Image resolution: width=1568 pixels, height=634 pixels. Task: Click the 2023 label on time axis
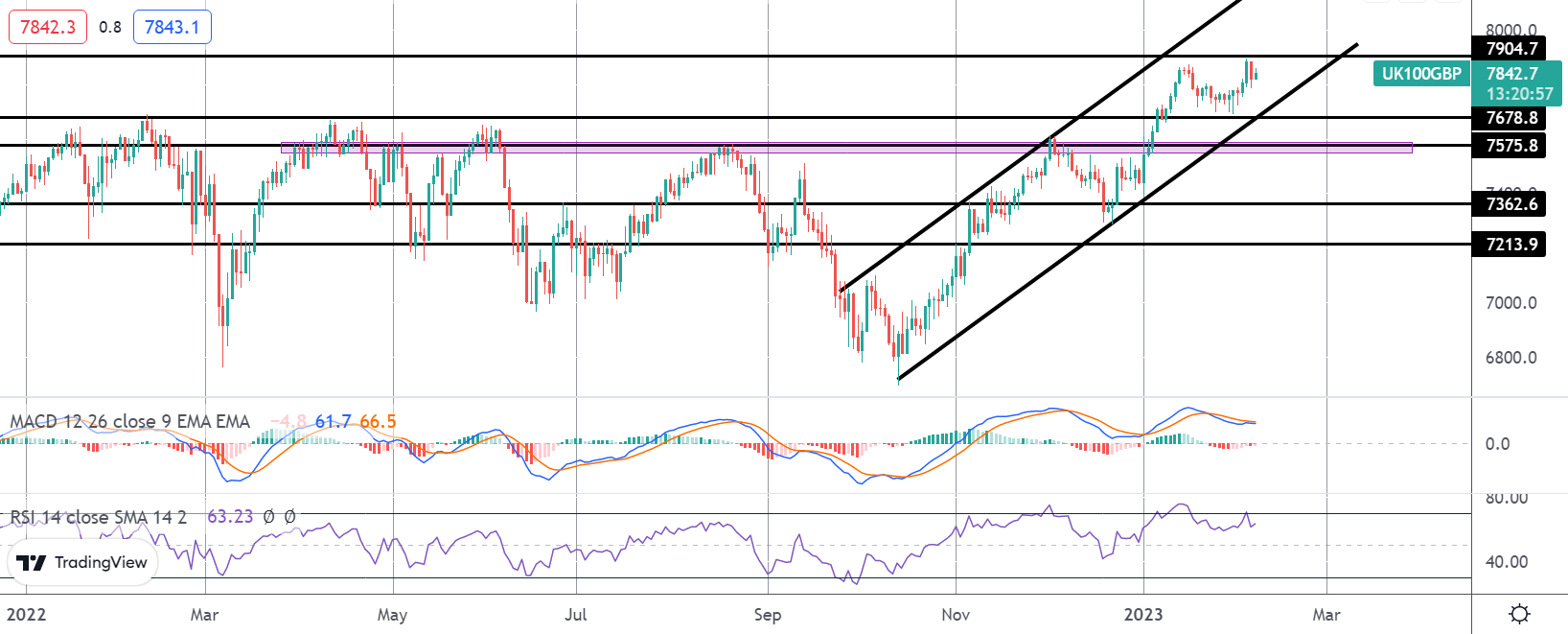(1143, 615)
